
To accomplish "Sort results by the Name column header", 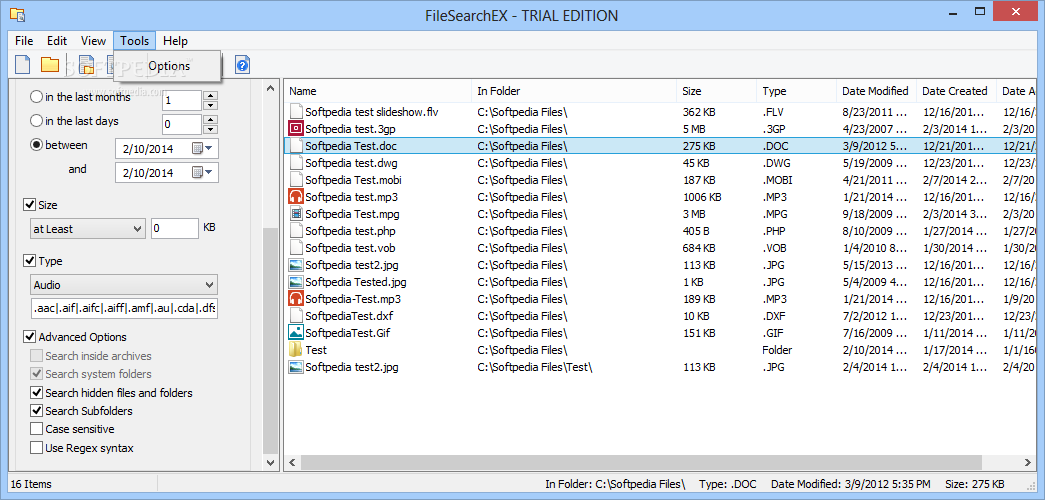I will coord(377,91).
